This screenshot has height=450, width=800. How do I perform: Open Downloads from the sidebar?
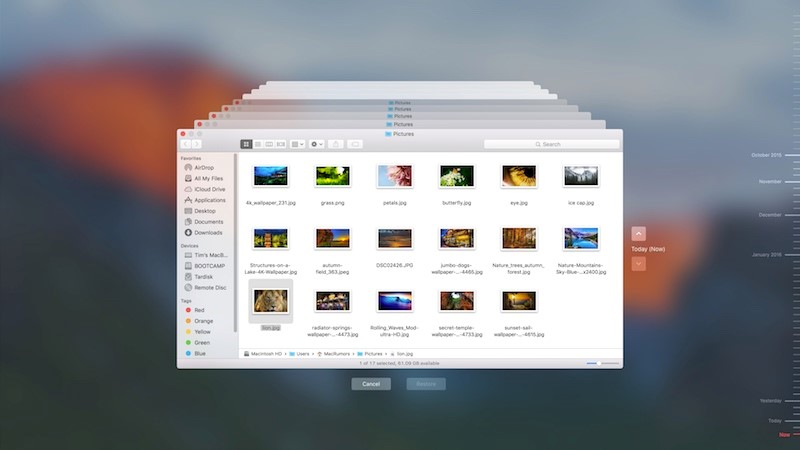pyautogui.click(x=208, y=232)
